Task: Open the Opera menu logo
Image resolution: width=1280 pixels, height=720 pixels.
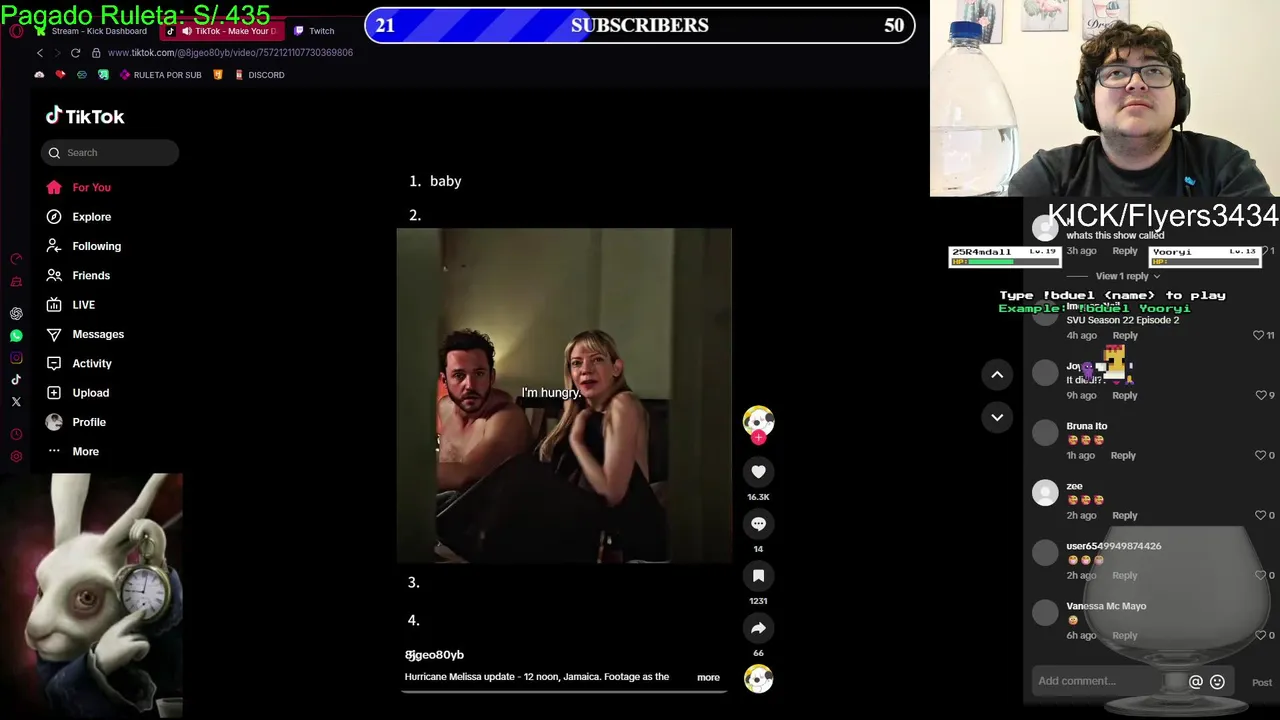Action: (16, 31)
